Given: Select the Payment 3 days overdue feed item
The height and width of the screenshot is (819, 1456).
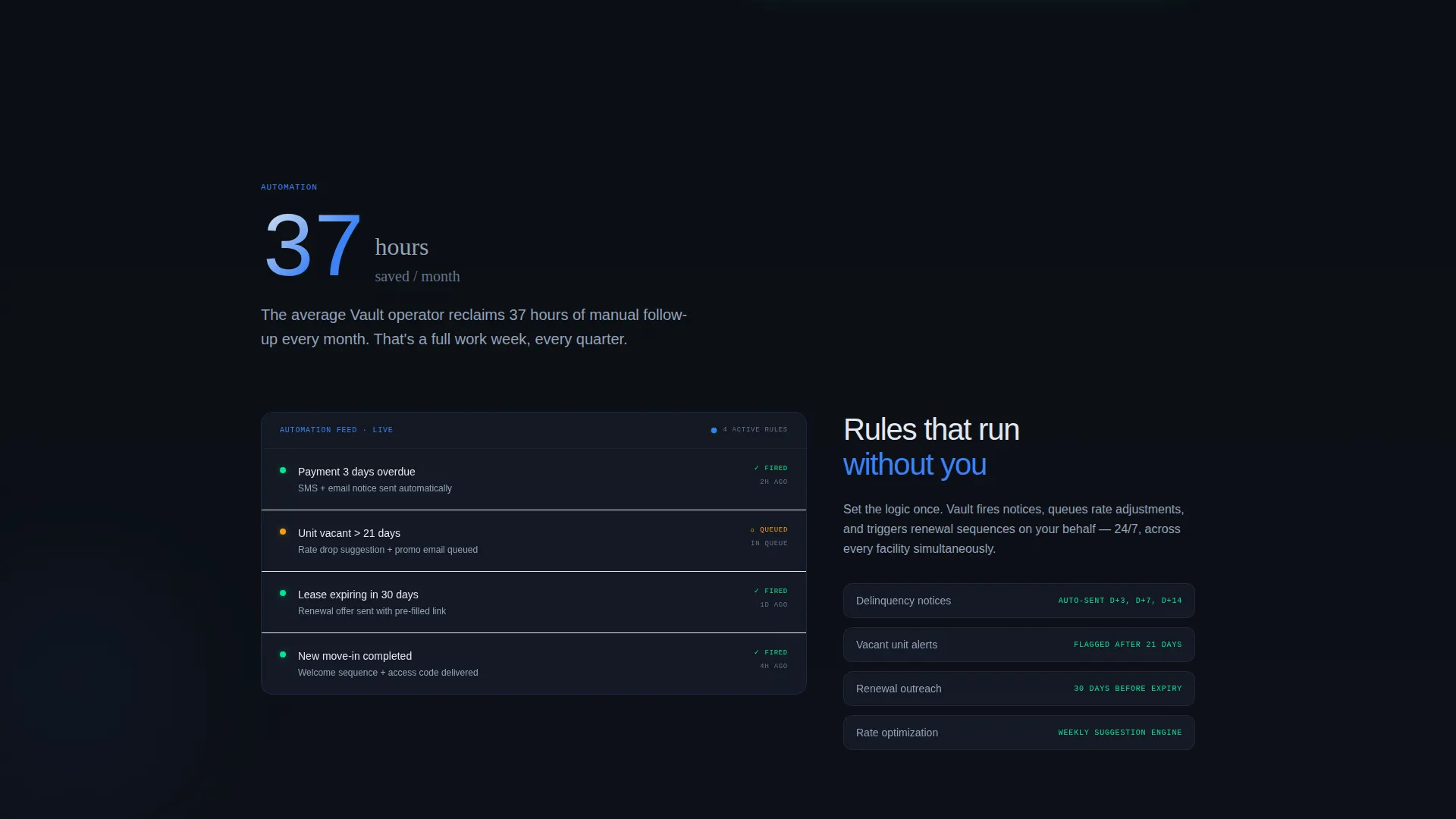Looking at the screenshot, I should click(534, 479).
